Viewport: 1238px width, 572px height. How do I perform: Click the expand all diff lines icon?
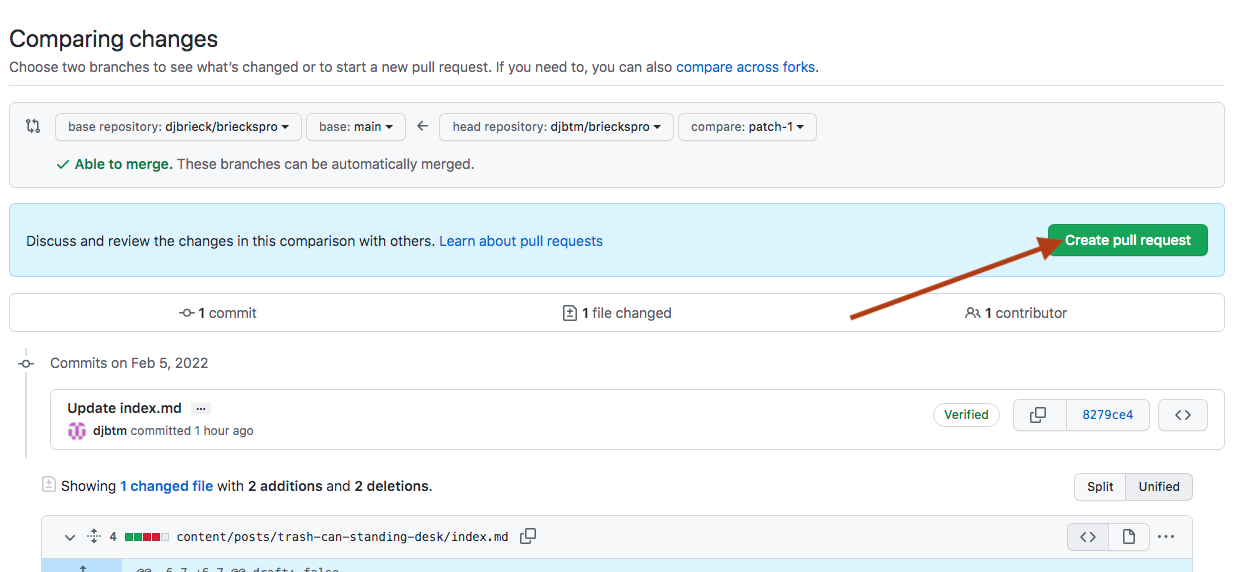(94, 537)
